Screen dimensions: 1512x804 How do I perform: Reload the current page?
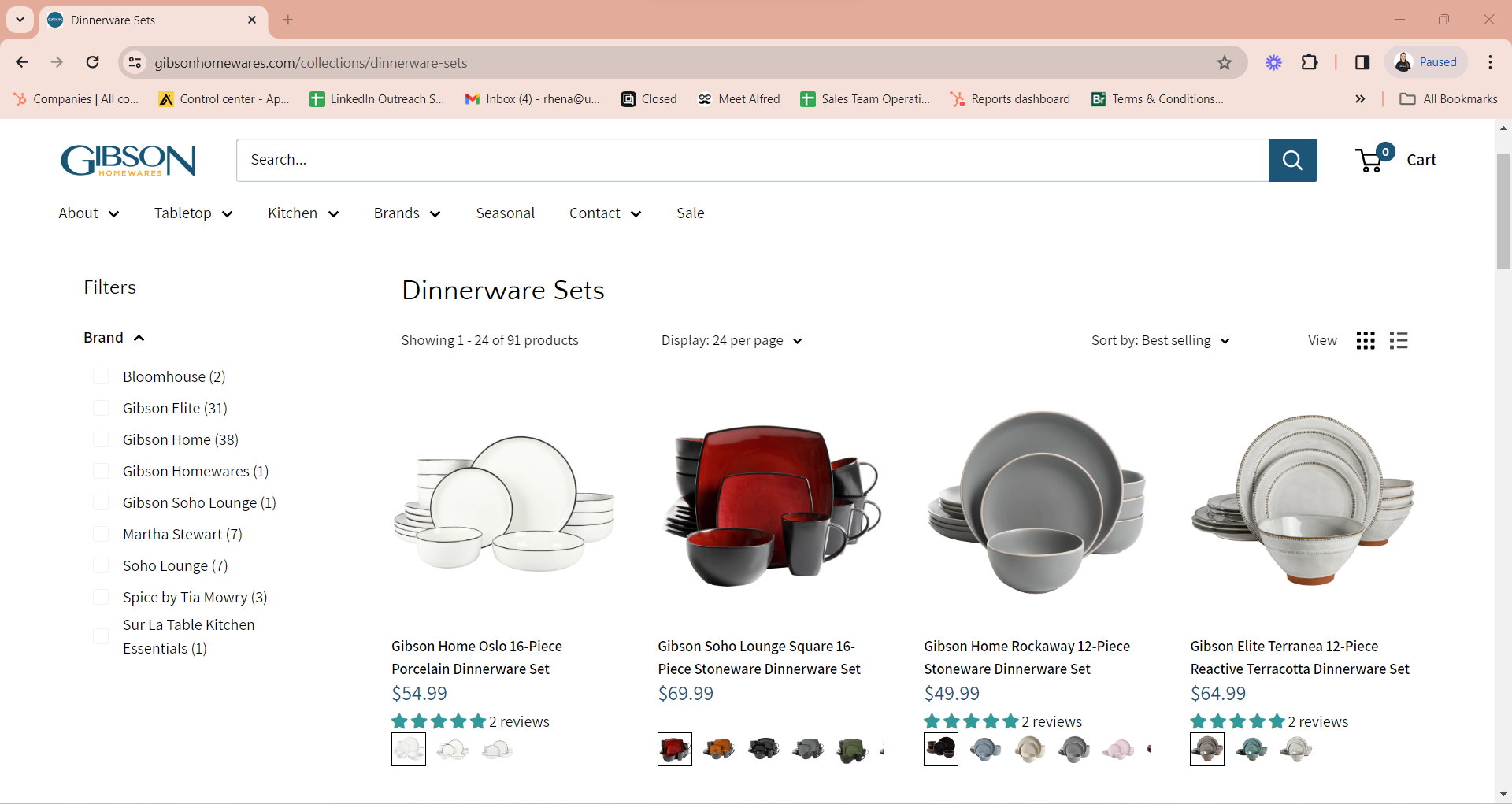93,62
